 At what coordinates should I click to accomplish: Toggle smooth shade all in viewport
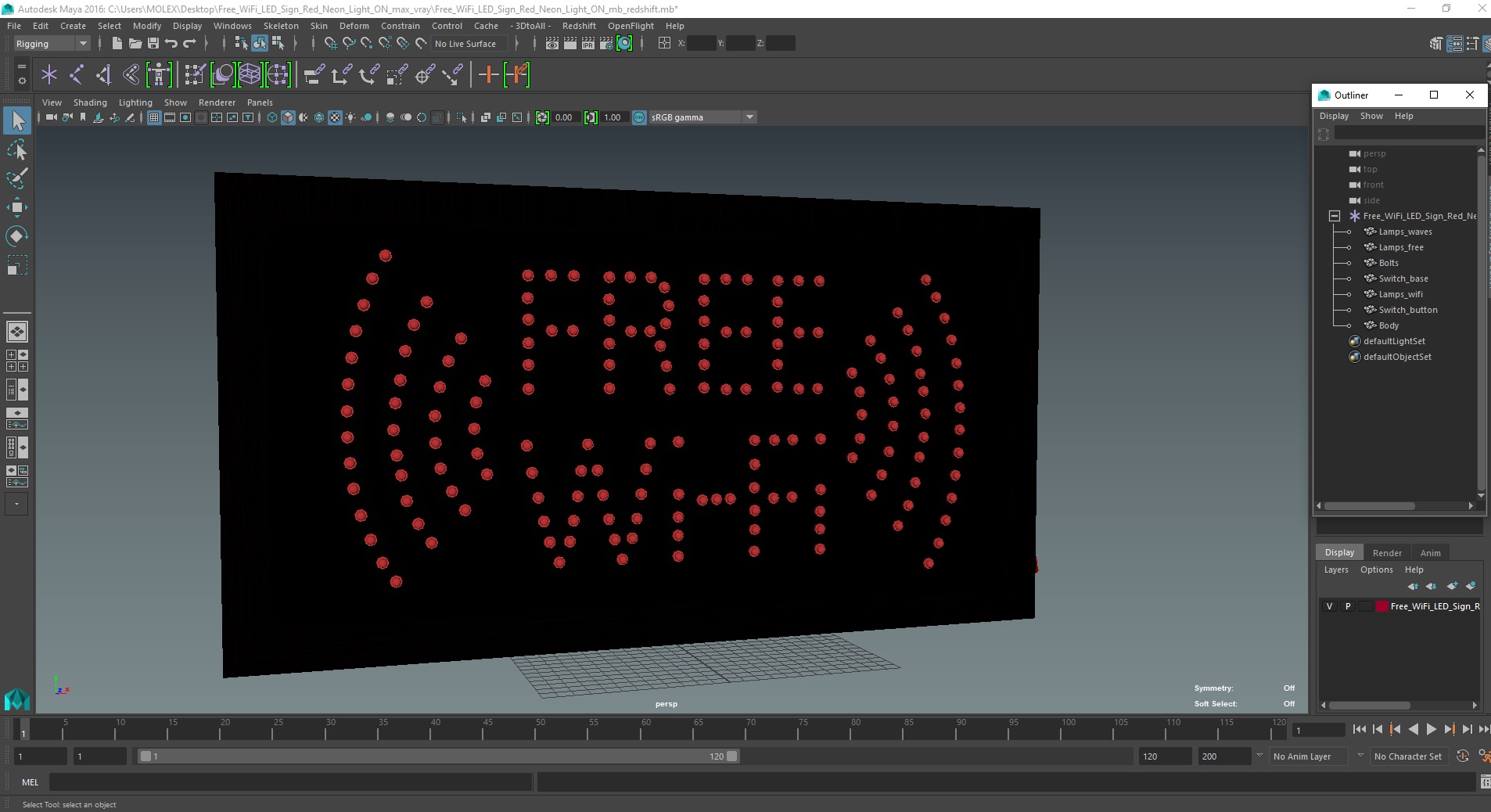(288, 117)
